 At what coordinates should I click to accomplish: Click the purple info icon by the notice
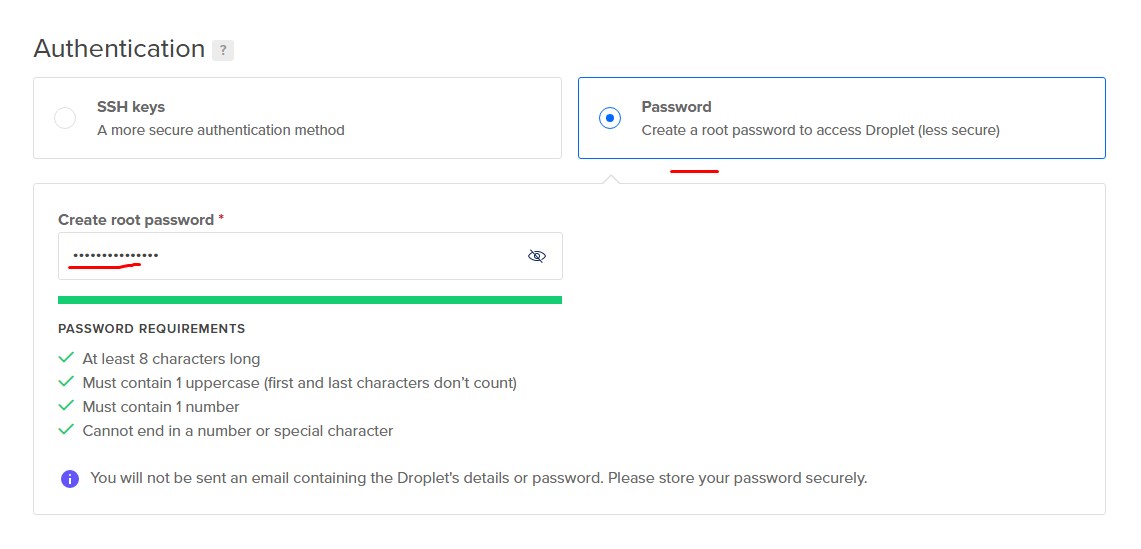click(70, 479)
